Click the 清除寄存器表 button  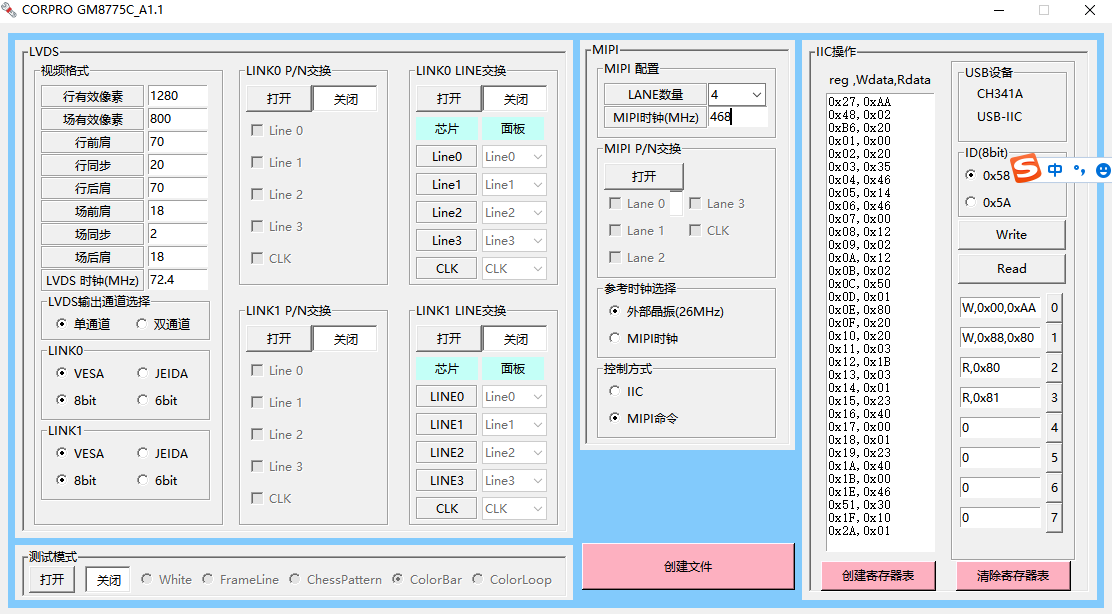tap(1013, 576)
